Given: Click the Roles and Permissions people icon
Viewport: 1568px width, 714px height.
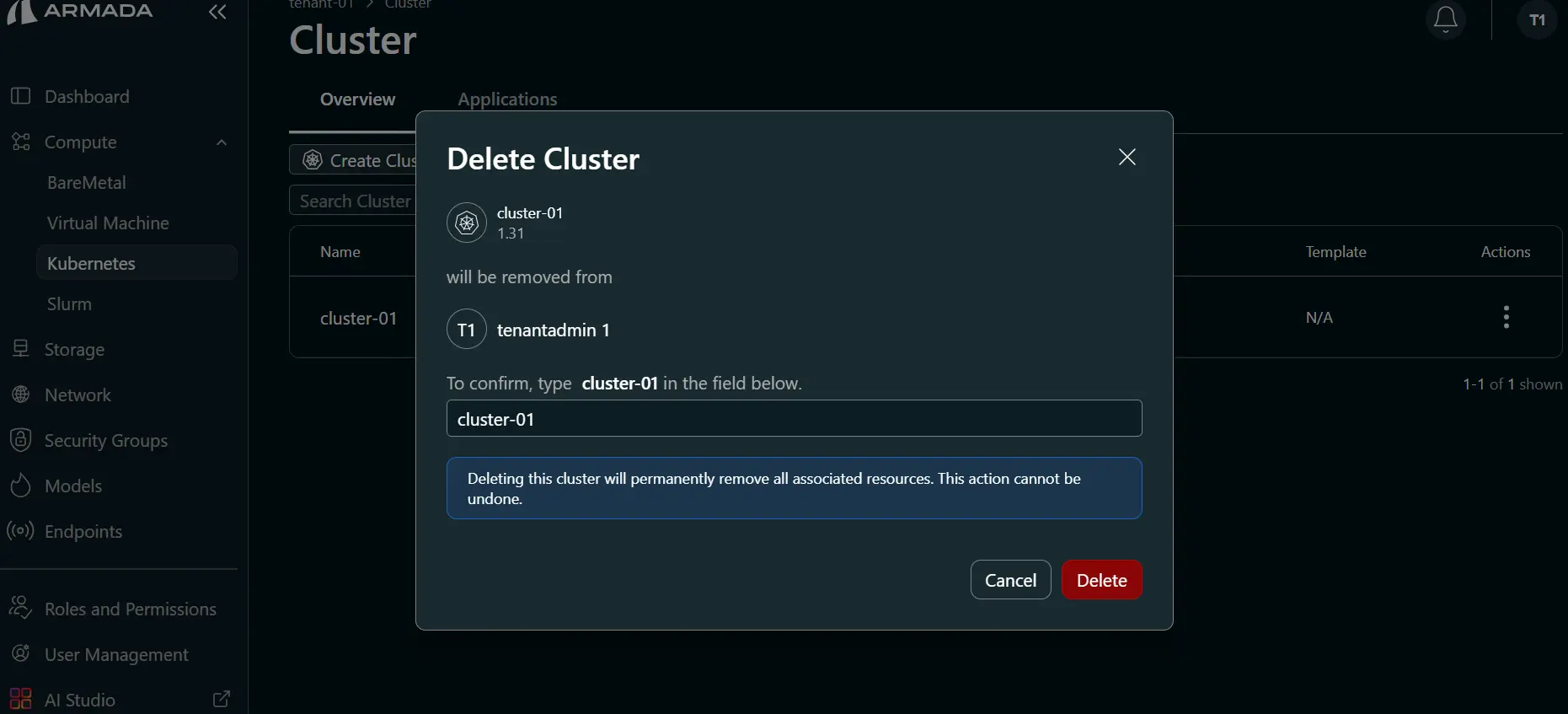Looking at the screenshot, I should [20, 608].
